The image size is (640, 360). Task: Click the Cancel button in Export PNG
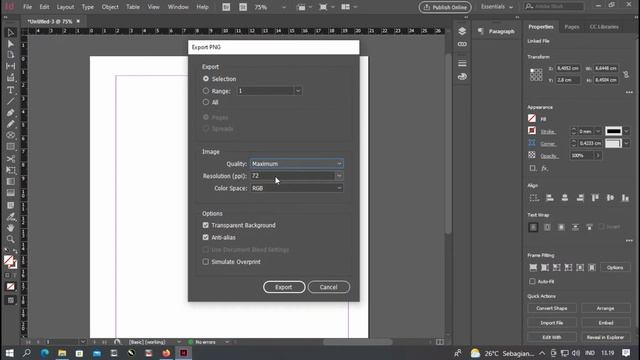point(329,287)
